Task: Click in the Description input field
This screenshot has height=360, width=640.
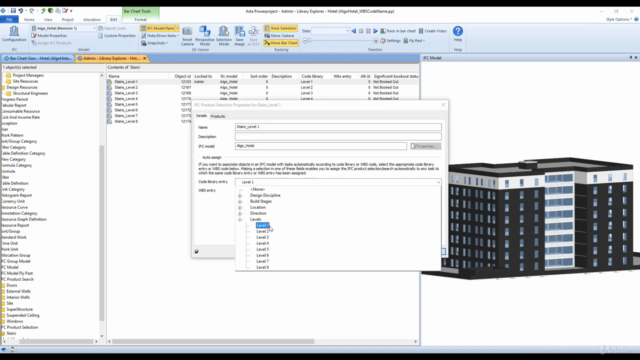Action: (x=338, y=137)
